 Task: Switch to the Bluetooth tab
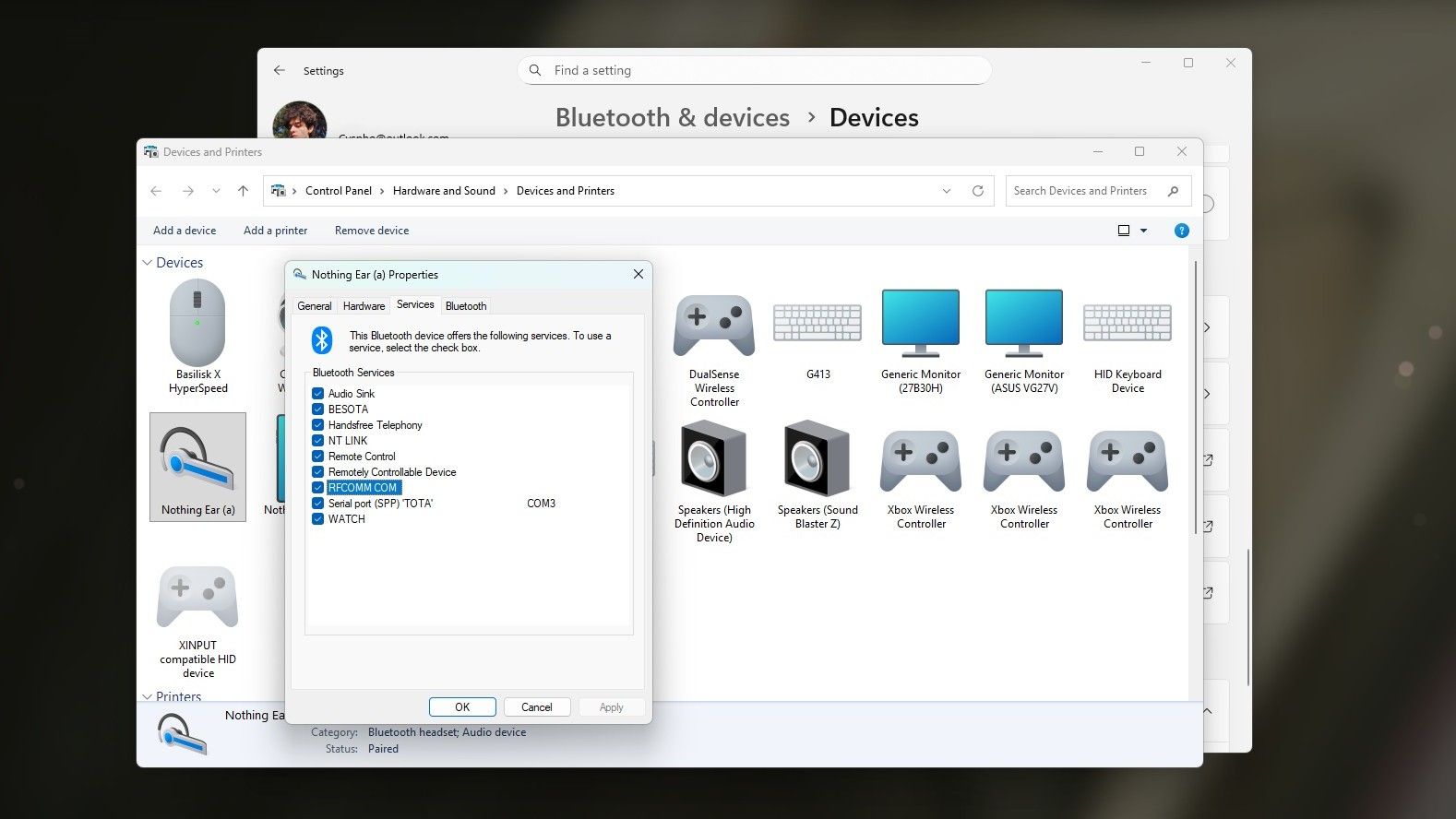pos(466,306)
